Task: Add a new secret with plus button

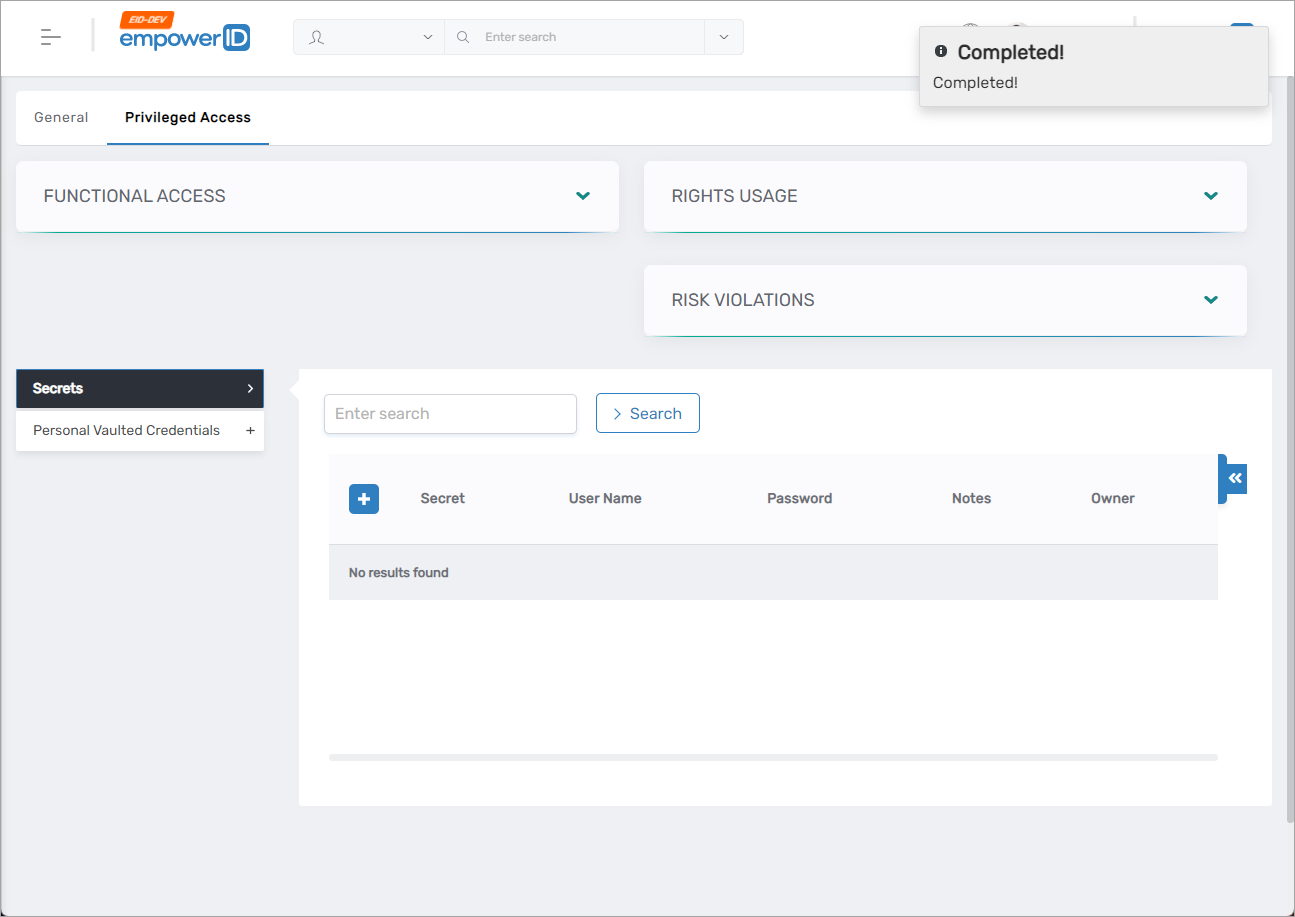Action: tap(364, 498)
